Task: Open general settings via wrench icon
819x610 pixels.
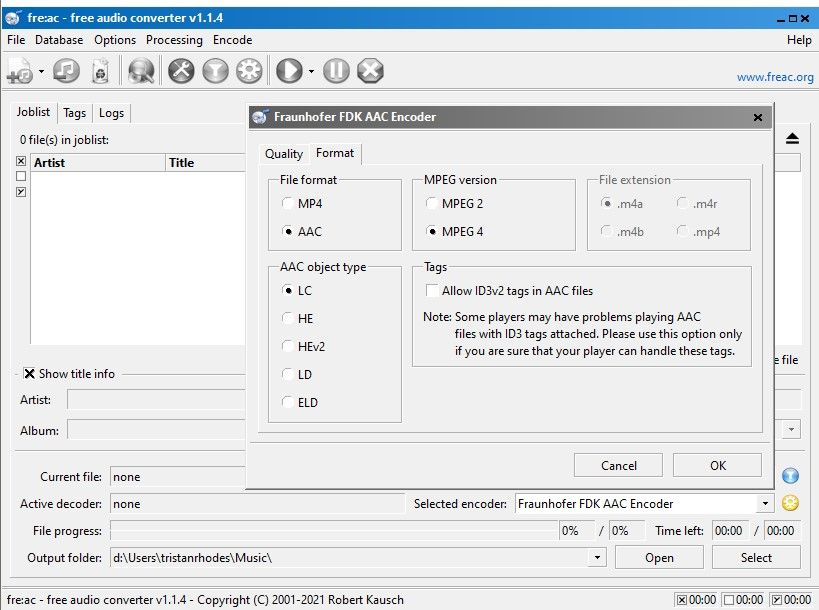Action: pyautogui.click(x=181, y=71)
